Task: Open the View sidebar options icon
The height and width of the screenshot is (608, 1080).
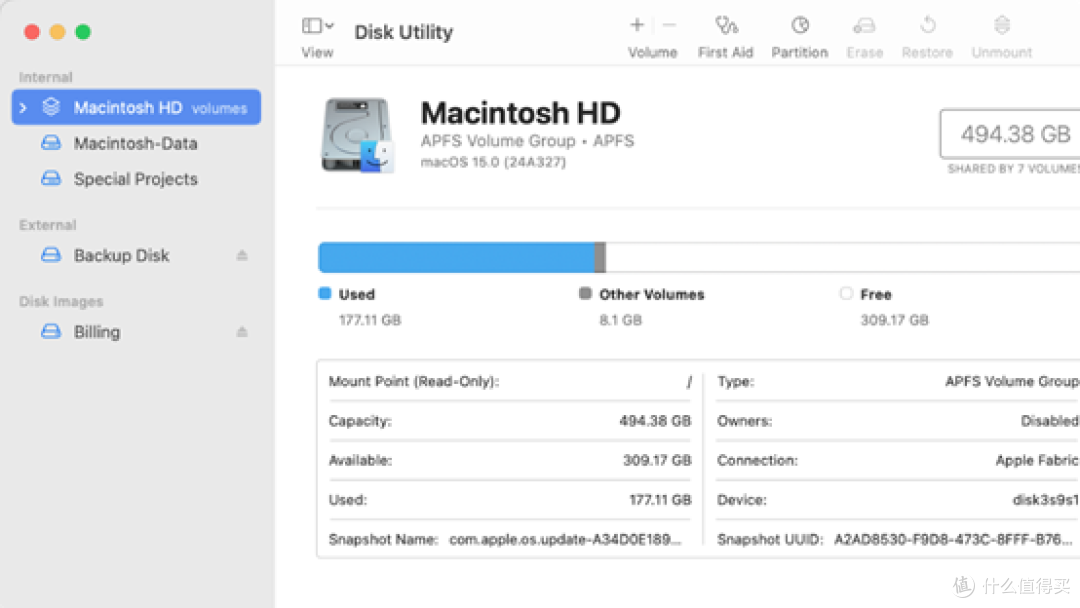Action: pyautogui.click(x=317, y=26)
